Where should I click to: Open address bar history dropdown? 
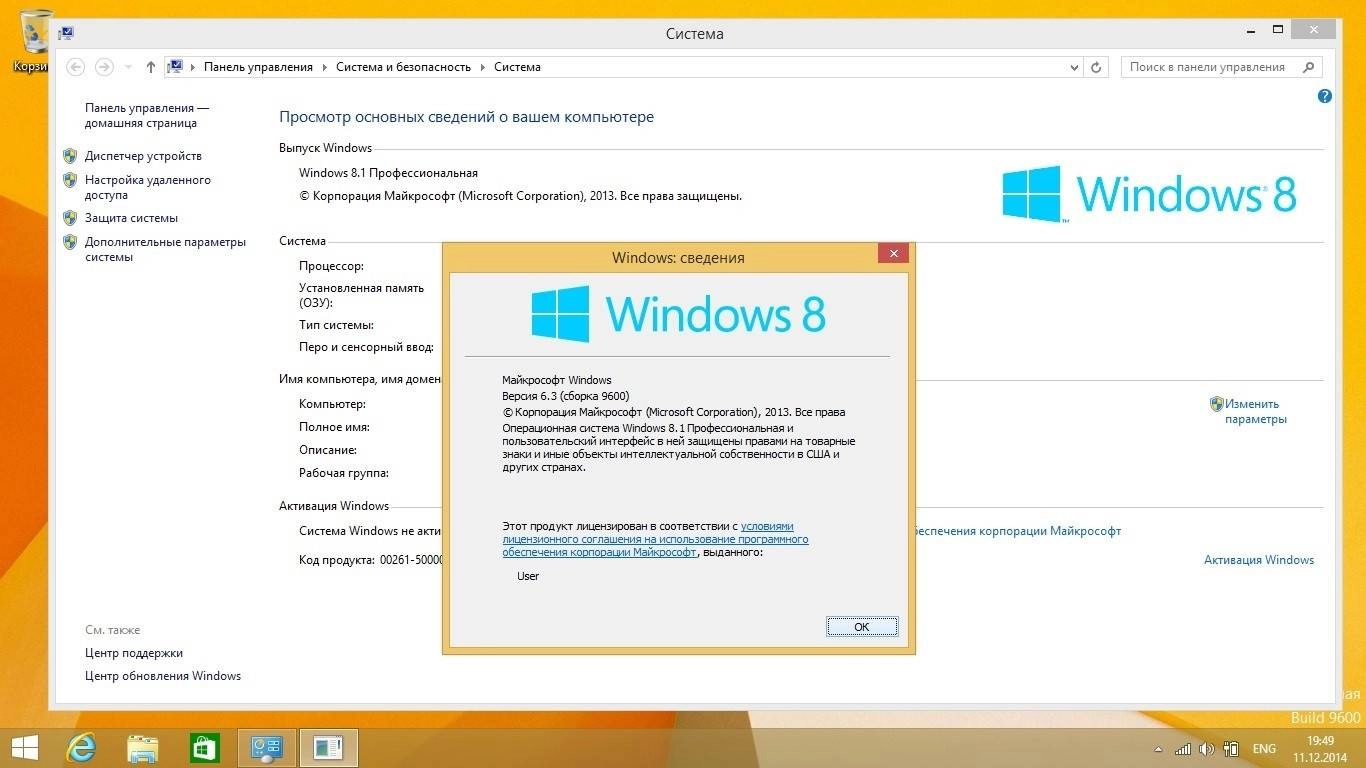tap(1075, 67)
